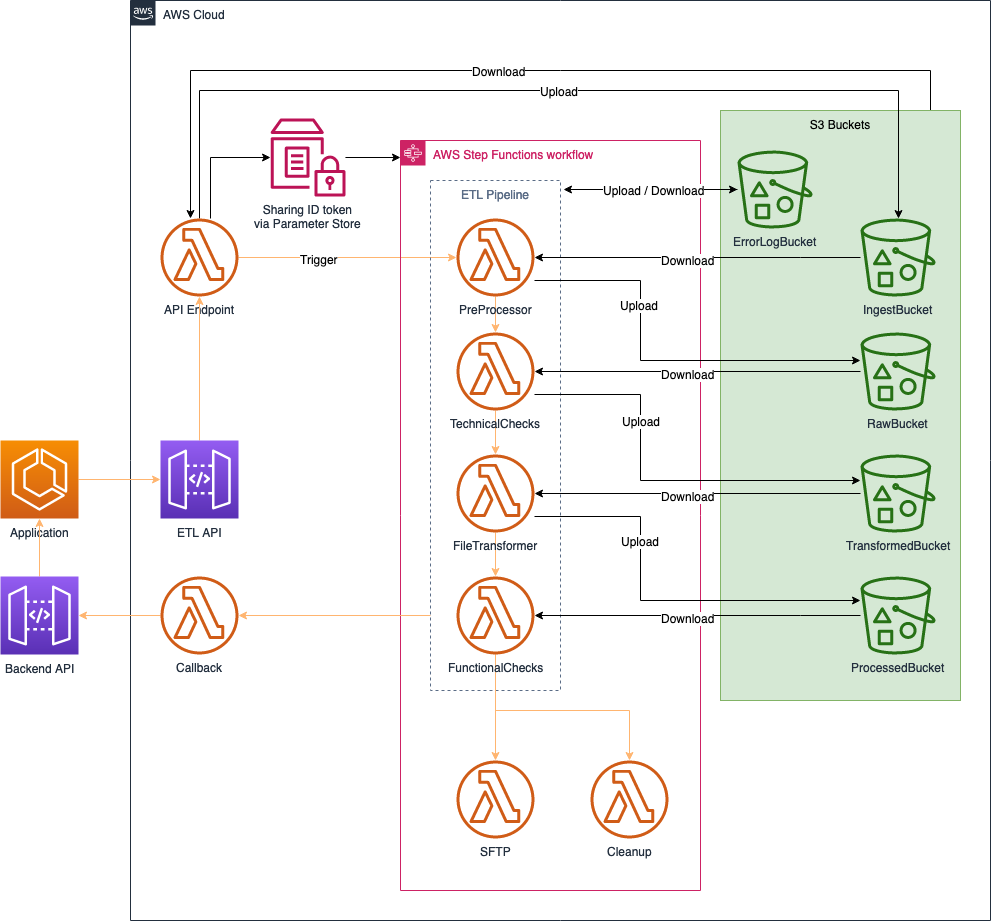Select the green S3 Buckets group container
Image resolution: width=991 pixels, height=921 pixels.
pyautogui.click(x=840, y=124)
